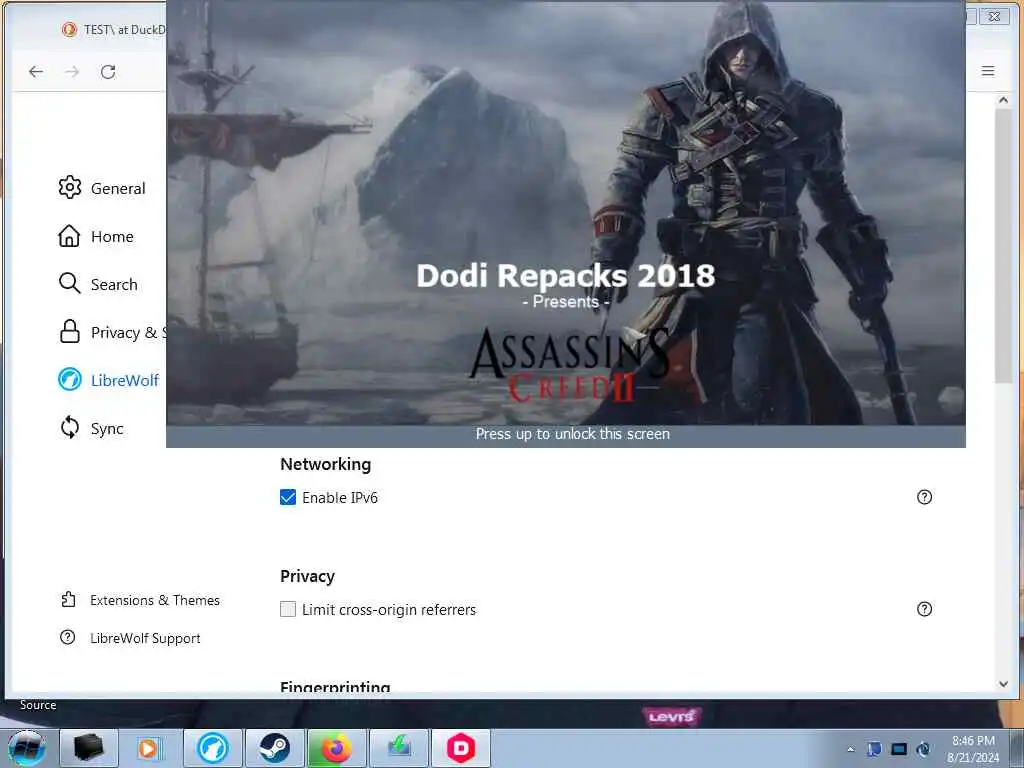Click the LibreWolf Support question mark icon
The image size is (1024, 768).
point(67,637)
